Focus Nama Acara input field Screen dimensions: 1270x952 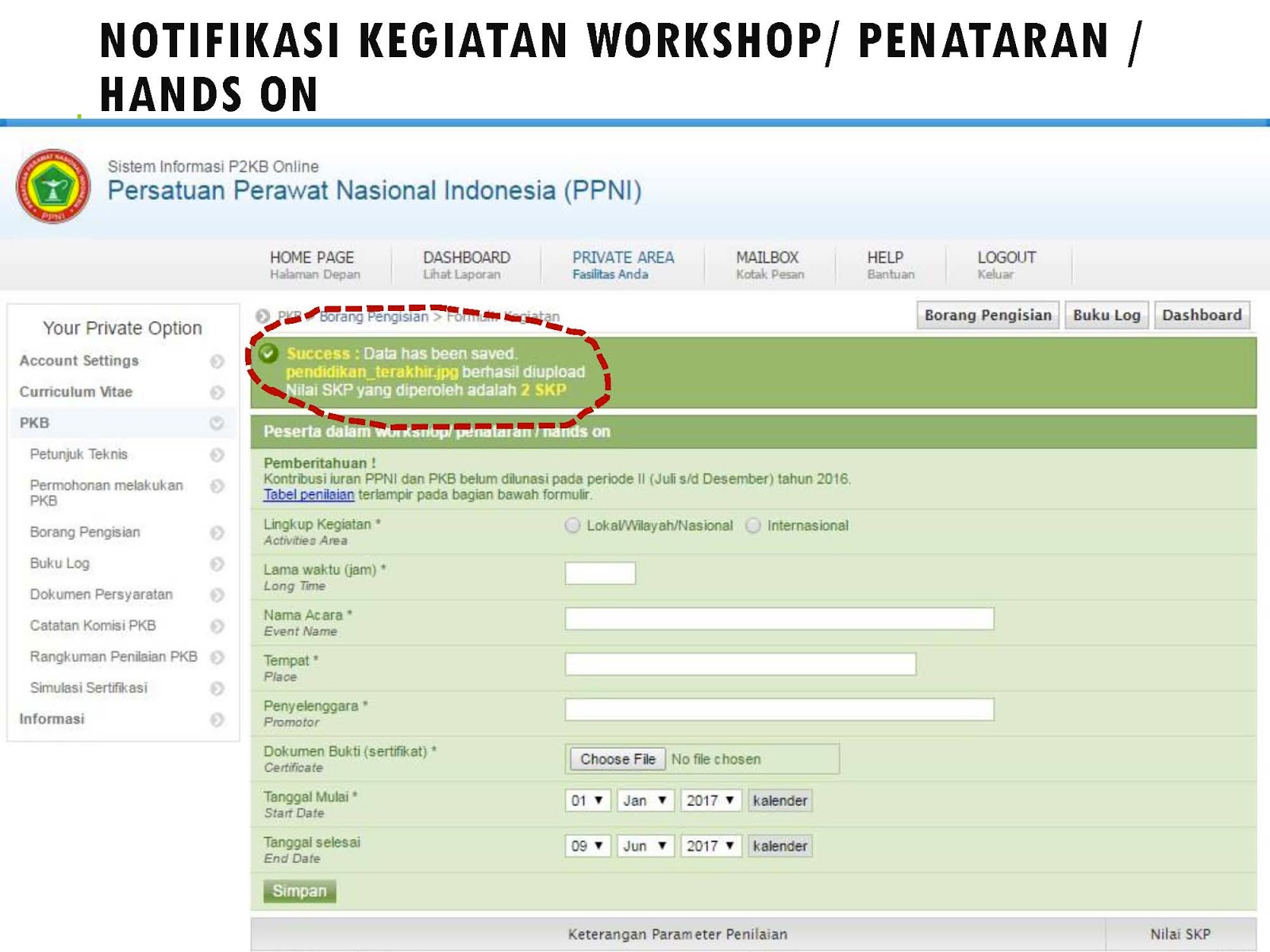(x=779, y=619)
